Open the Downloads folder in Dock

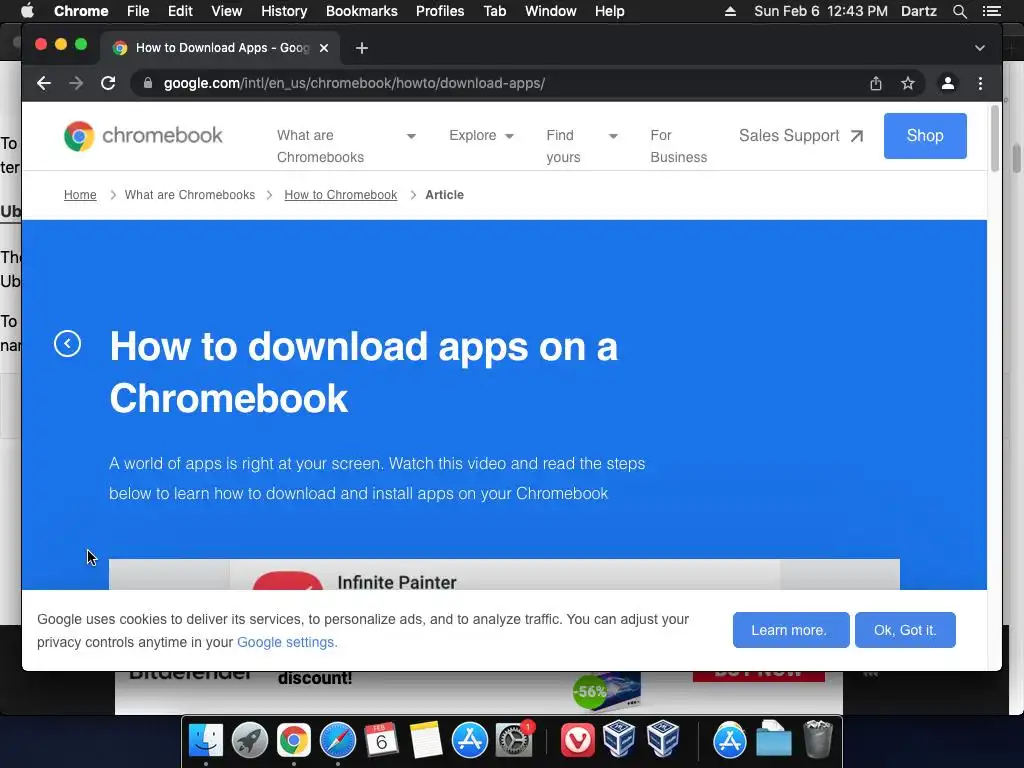point(774,739)
